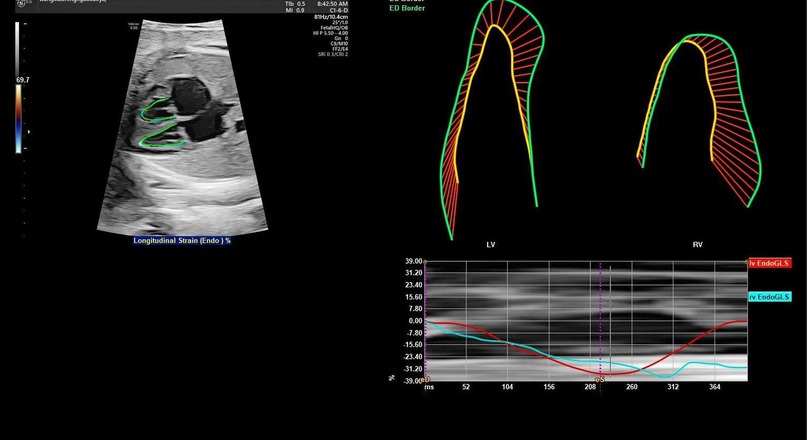Click the -23.40 y-axis value
Viewport: 808px width, 440px height.
click(x=412, y=357)
